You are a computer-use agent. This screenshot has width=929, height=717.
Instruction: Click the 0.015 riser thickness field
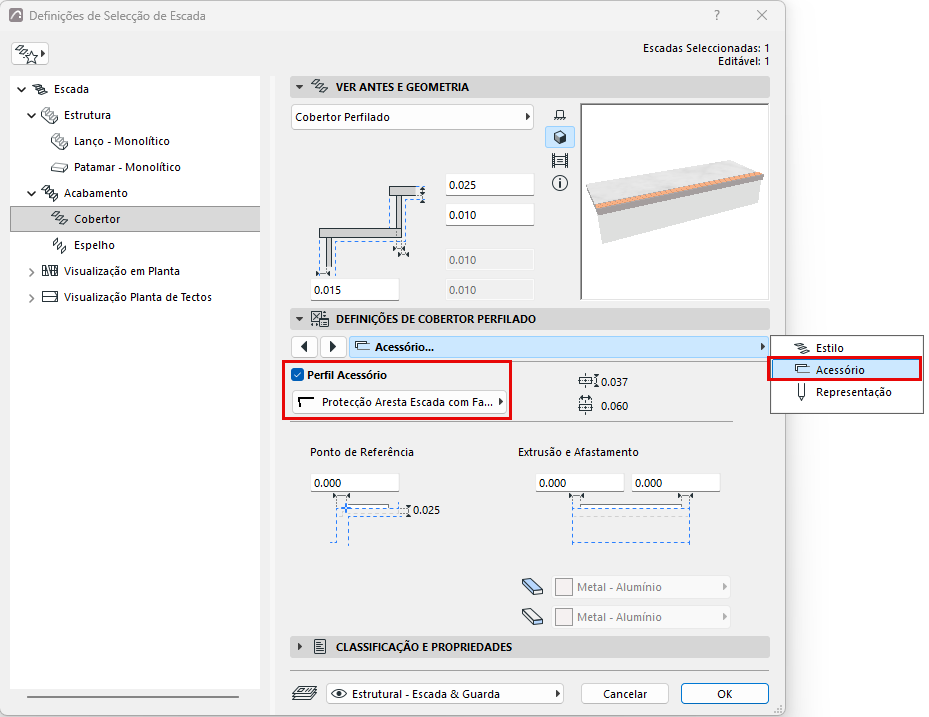pyautogui.click(x=355, y=290)
